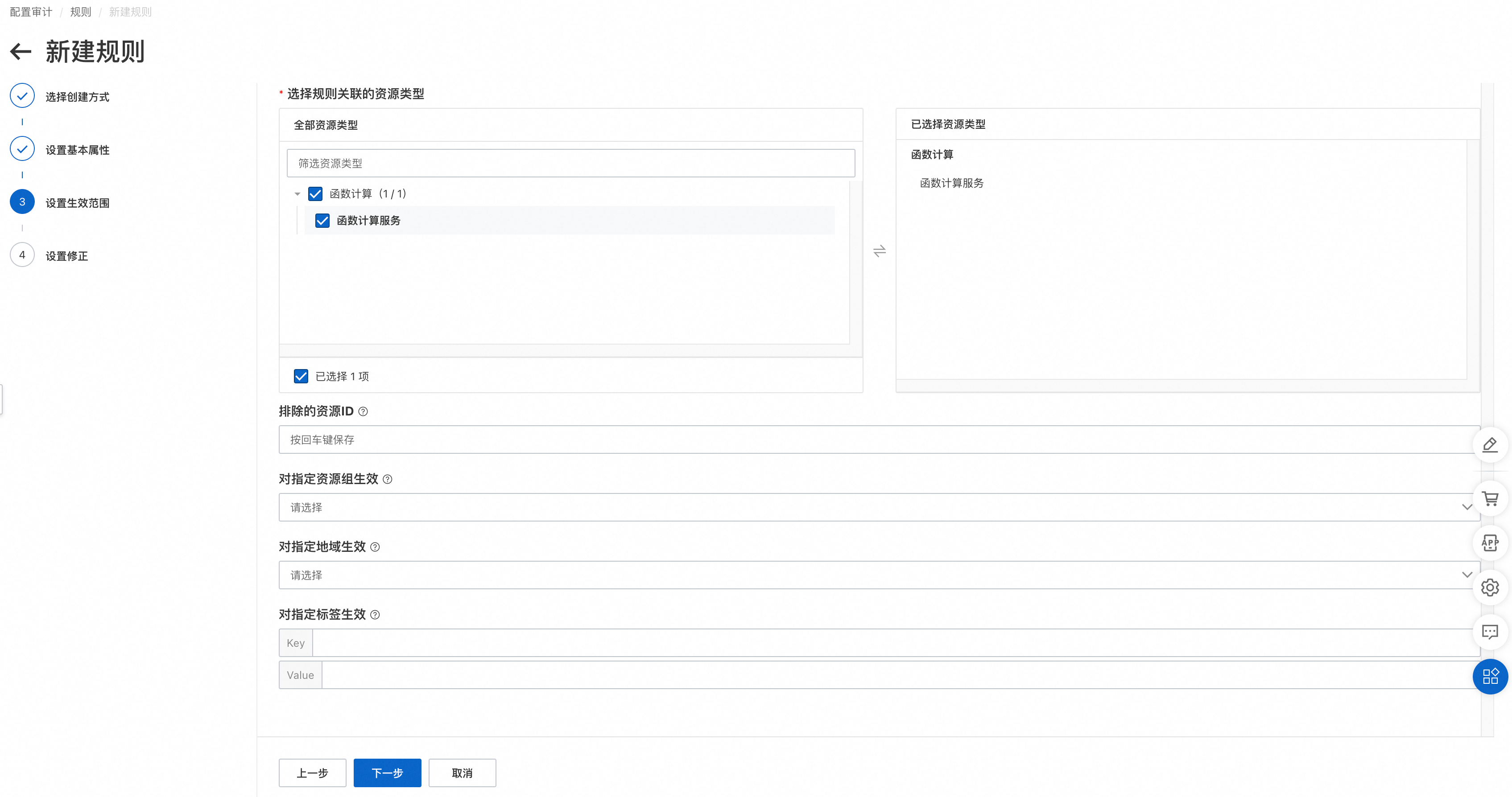Screen dimensions: 1512x797
Task: Go to step 设置基本属性
Action: tap(77, 149)
